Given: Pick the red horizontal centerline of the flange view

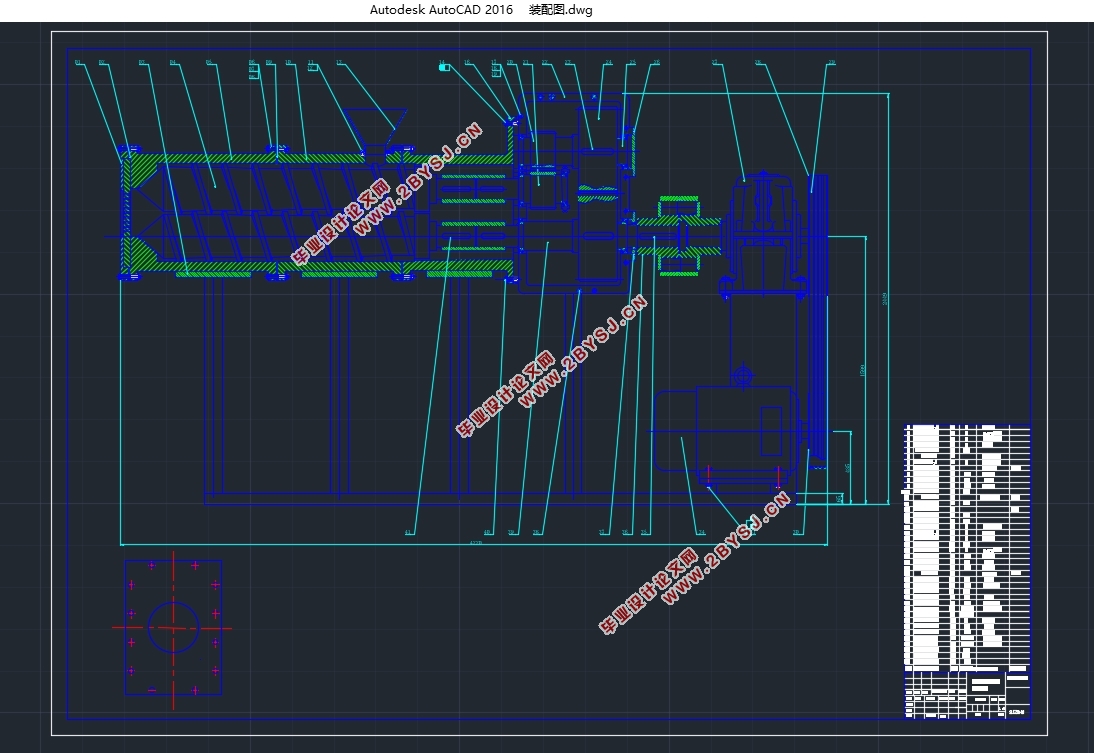Looking at the screenshot, I should coord(172,627).
